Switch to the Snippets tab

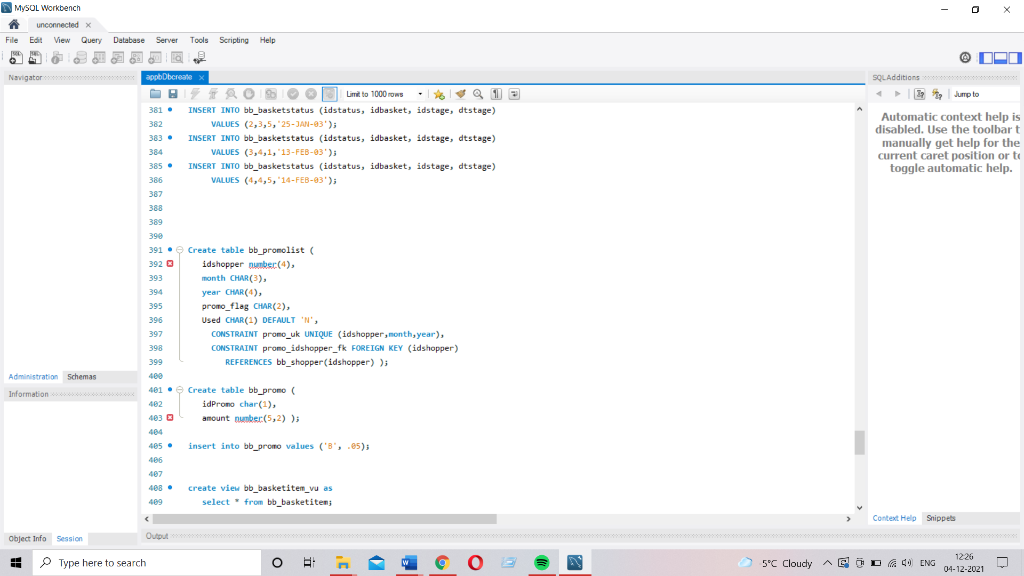click(941, 518)
